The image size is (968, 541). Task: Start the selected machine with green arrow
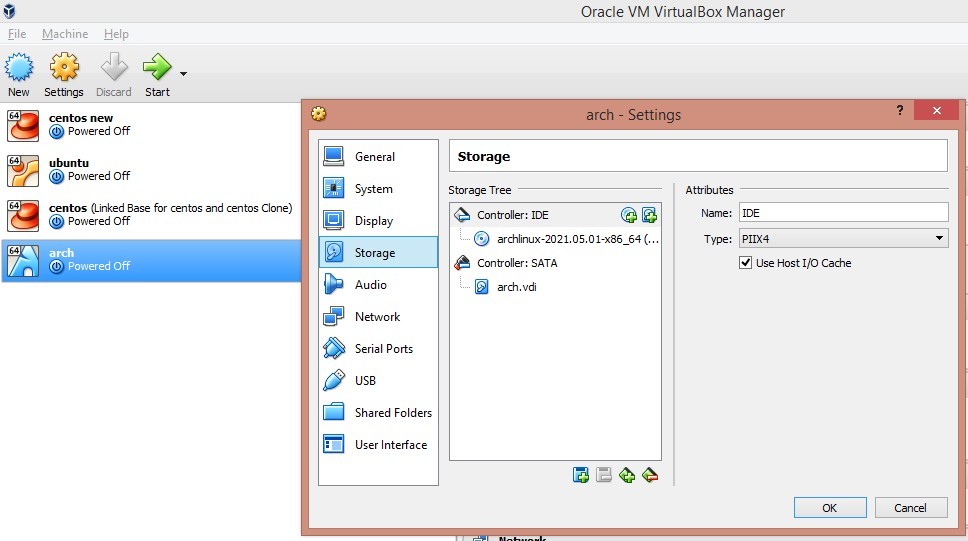157,75
